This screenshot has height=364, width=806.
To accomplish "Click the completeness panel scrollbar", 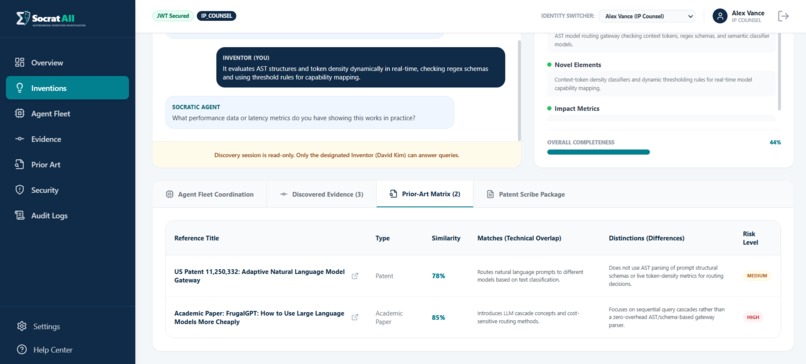I will 780,72.
